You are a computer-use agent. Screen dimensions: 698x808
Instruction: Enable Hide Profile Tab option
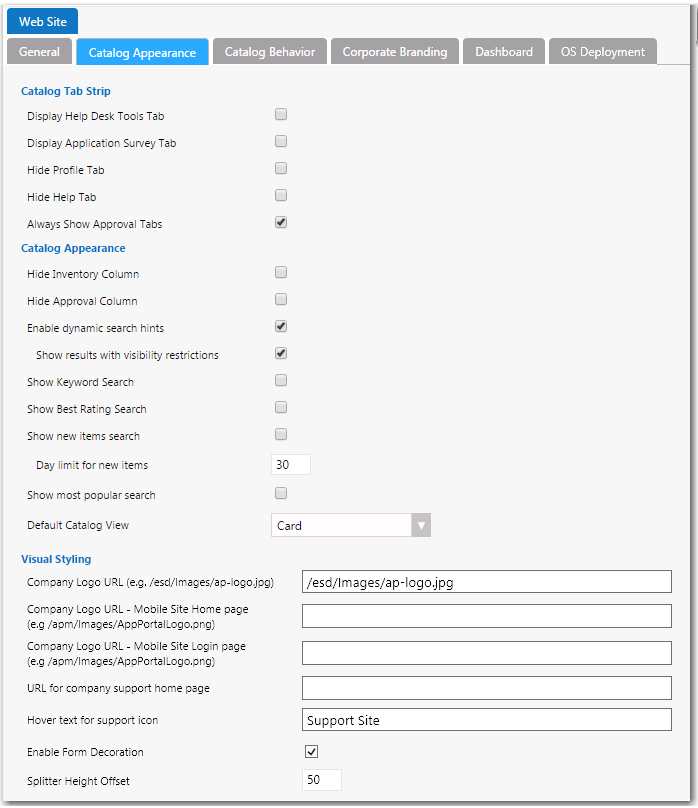coord(280,167)
